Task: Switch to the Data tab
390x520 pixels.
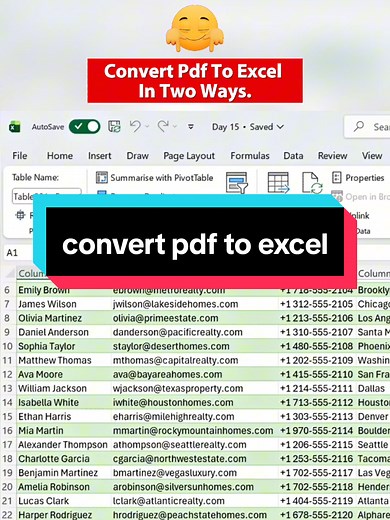Action: pyautogui.click(x=293, y=156)
